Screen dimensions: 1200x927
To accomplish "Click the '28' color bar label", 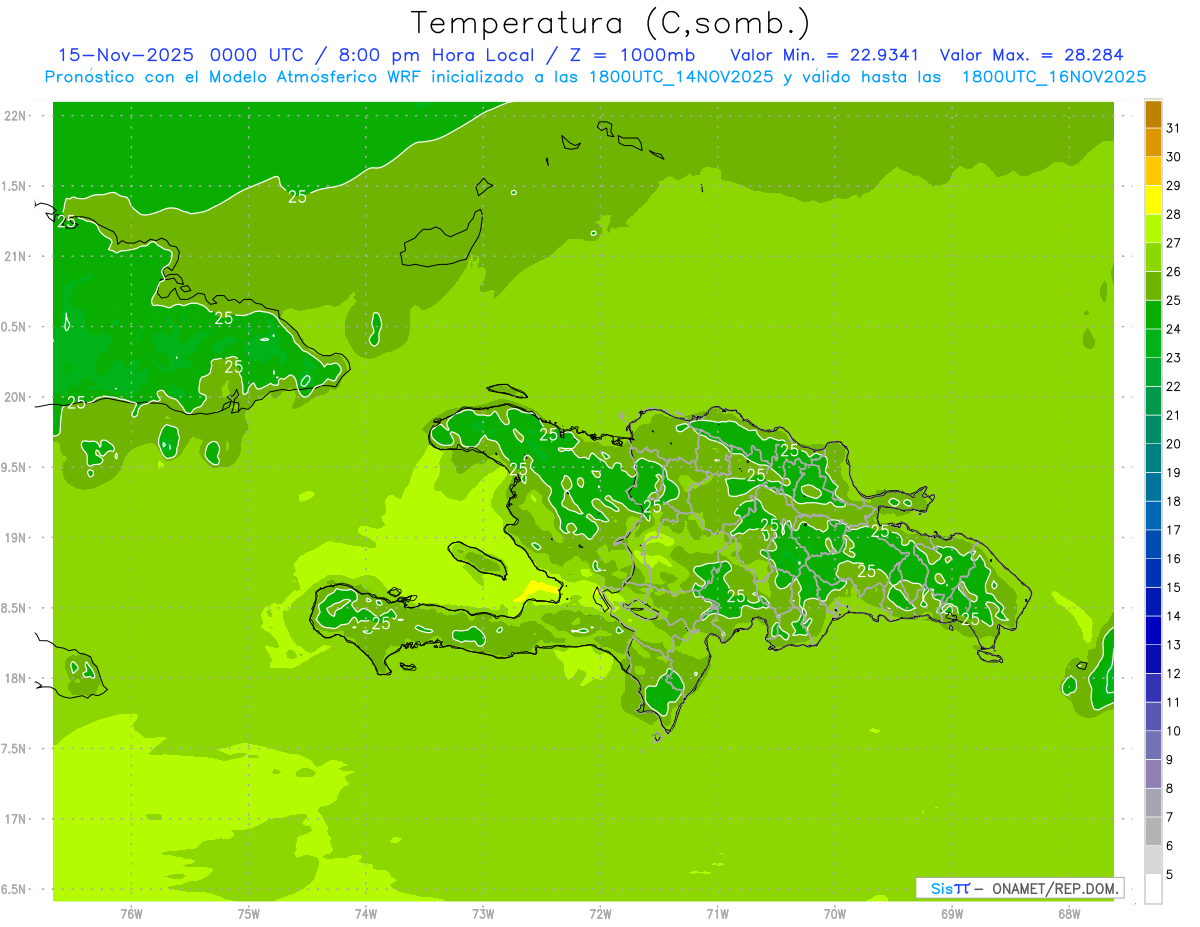I will [x=1173, y=214].
